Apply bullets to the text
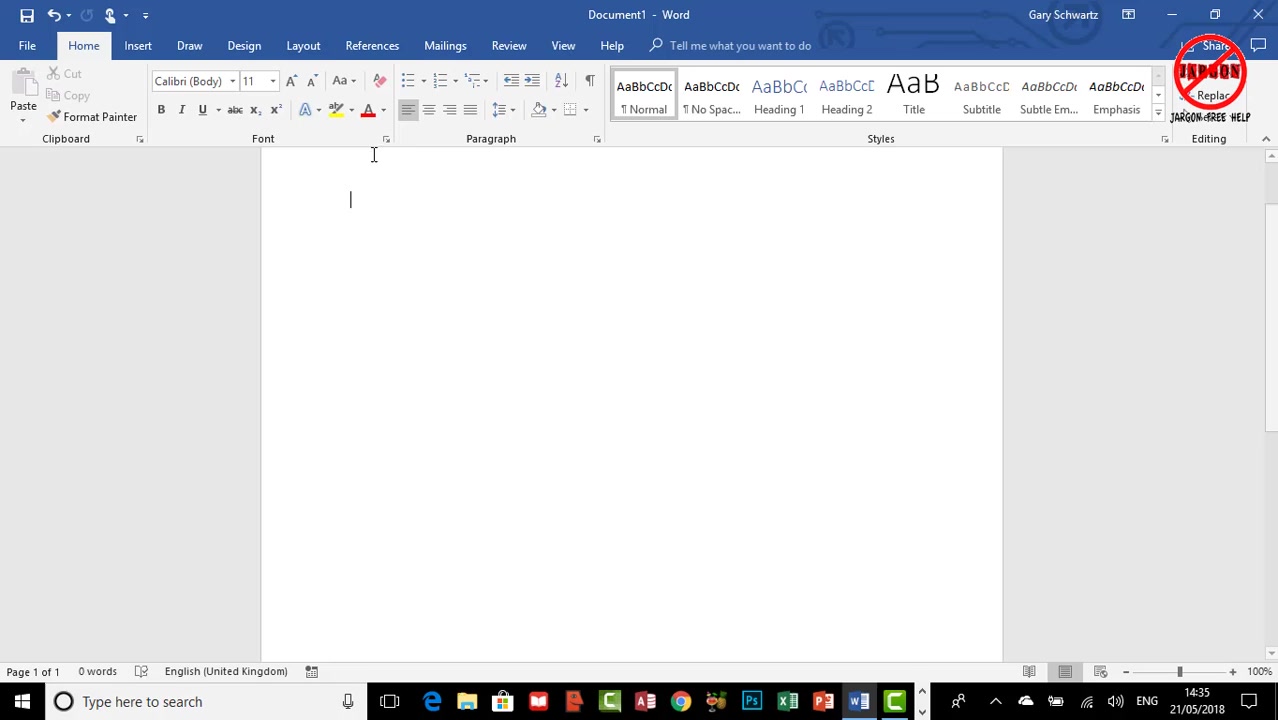This screenshot has width=1278, height=720. click(x=407, y=81)
